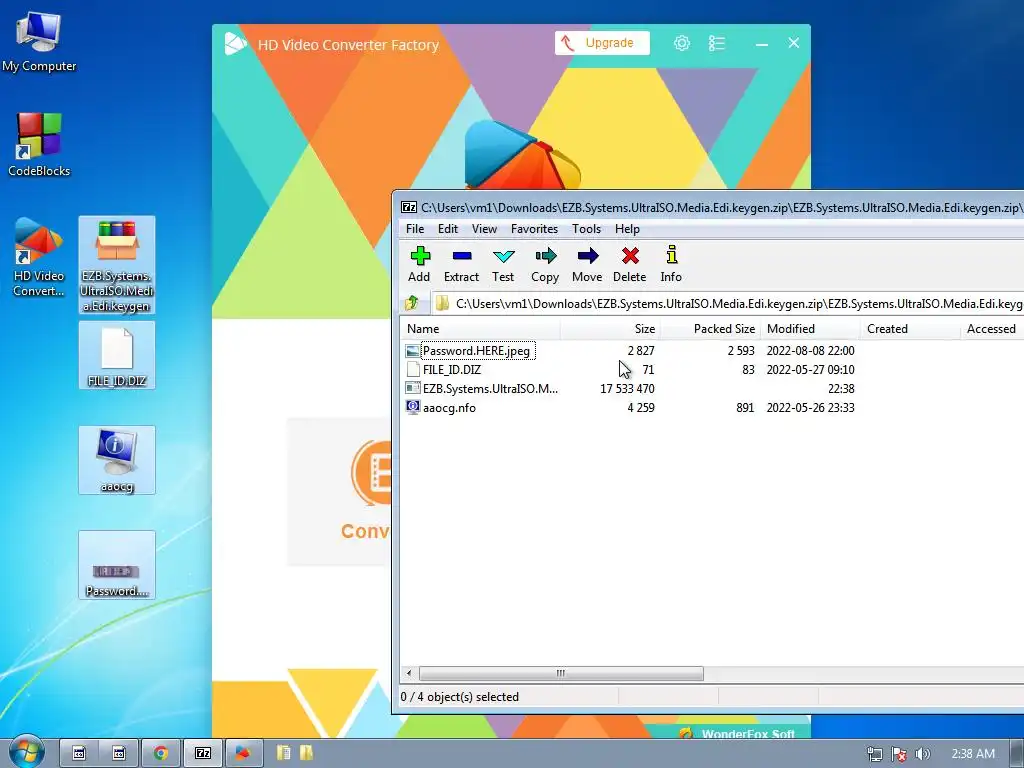
Task: Open the Help menu
Action: [627, 229]
